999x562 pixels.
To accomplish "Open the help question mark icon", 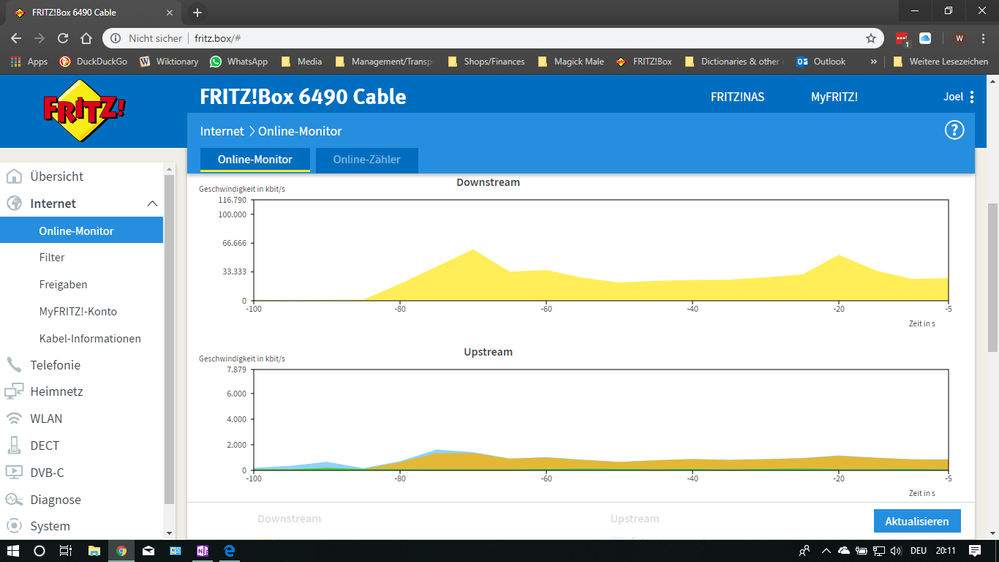I will [954, 131].
